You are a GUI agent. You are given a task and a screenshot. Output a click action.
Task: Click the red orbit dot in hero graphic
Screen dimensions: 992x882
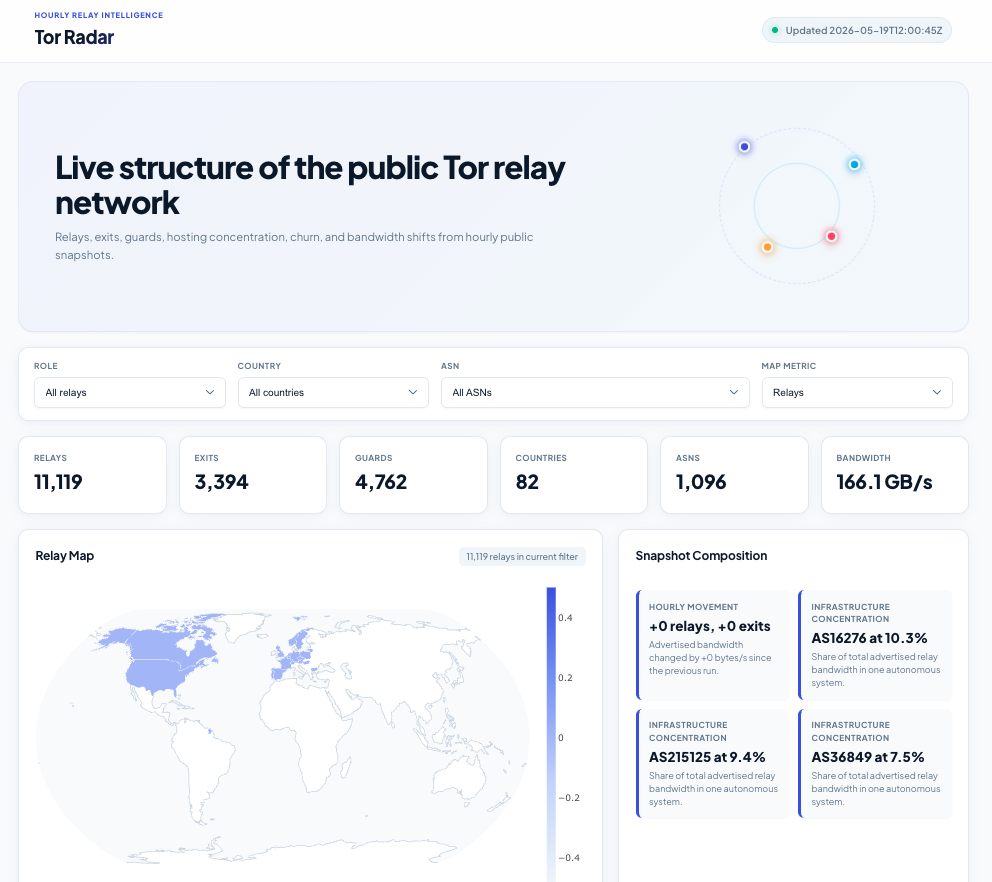[832, 236]
